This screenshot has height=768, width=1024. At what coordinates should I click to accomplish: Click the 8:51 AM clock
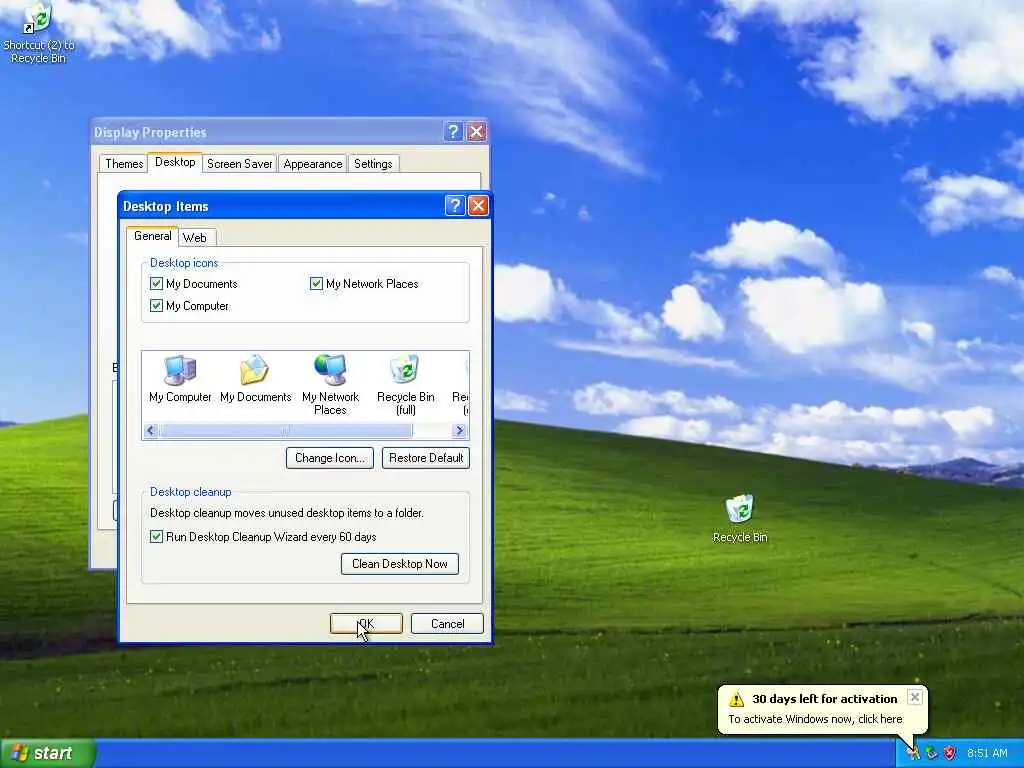pos(987,753)
